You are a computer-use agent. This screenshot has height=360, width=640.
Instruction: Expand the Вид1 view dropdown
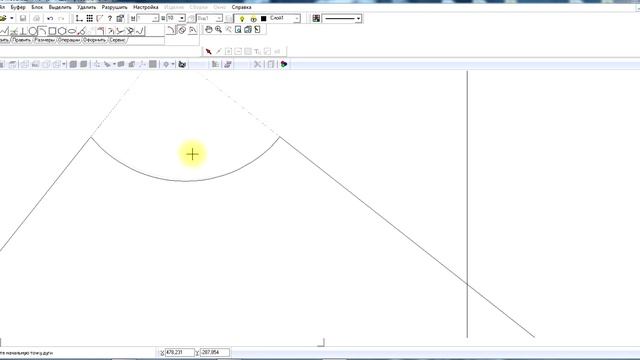[219, 18]
